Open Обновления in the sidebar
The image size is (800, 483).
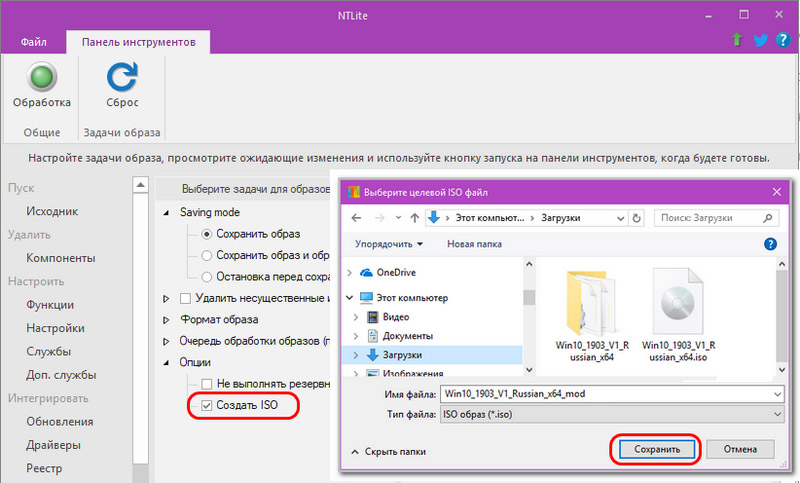click(x=60, y=422)
